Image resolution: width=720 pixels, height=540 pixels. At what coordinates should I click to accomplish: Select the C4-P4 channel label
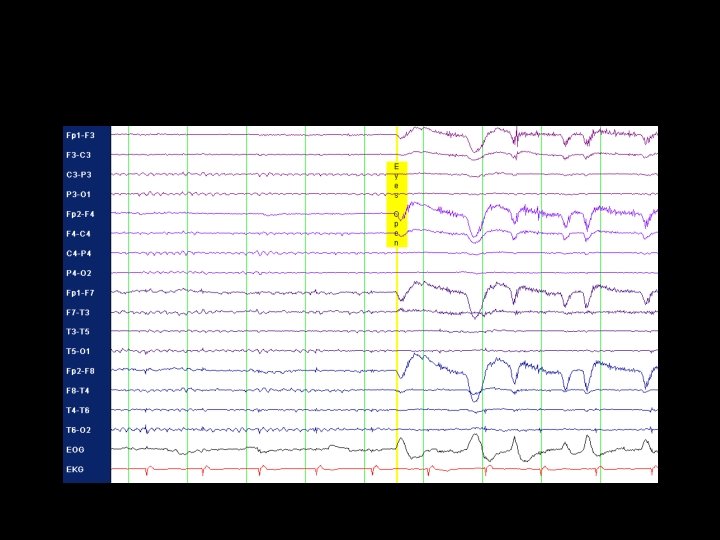pyautogui.click(x=79, y=253)
